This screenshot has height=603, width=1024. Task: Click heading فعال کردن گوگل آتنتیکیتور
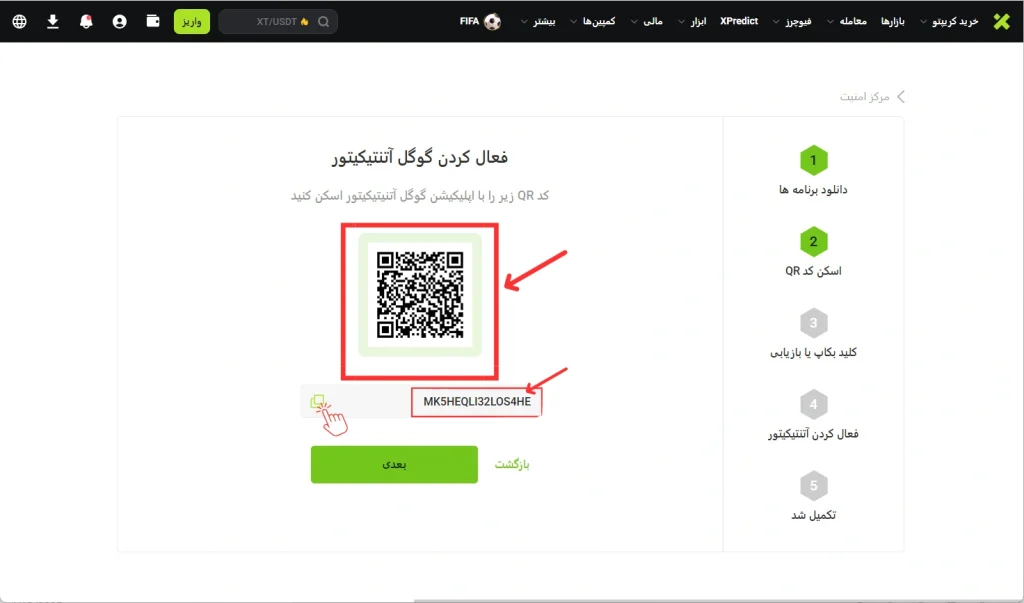click(420, 157)
